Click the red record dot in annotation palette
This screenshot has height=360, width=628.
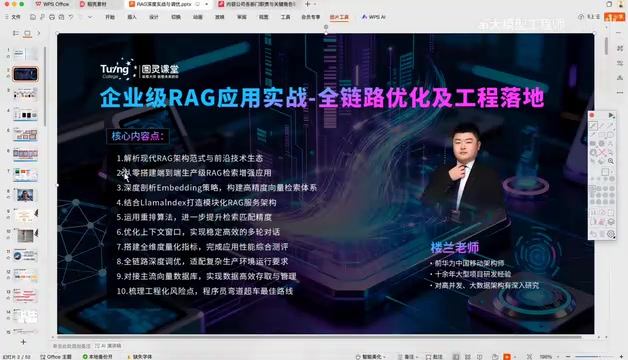pos(592,115)
